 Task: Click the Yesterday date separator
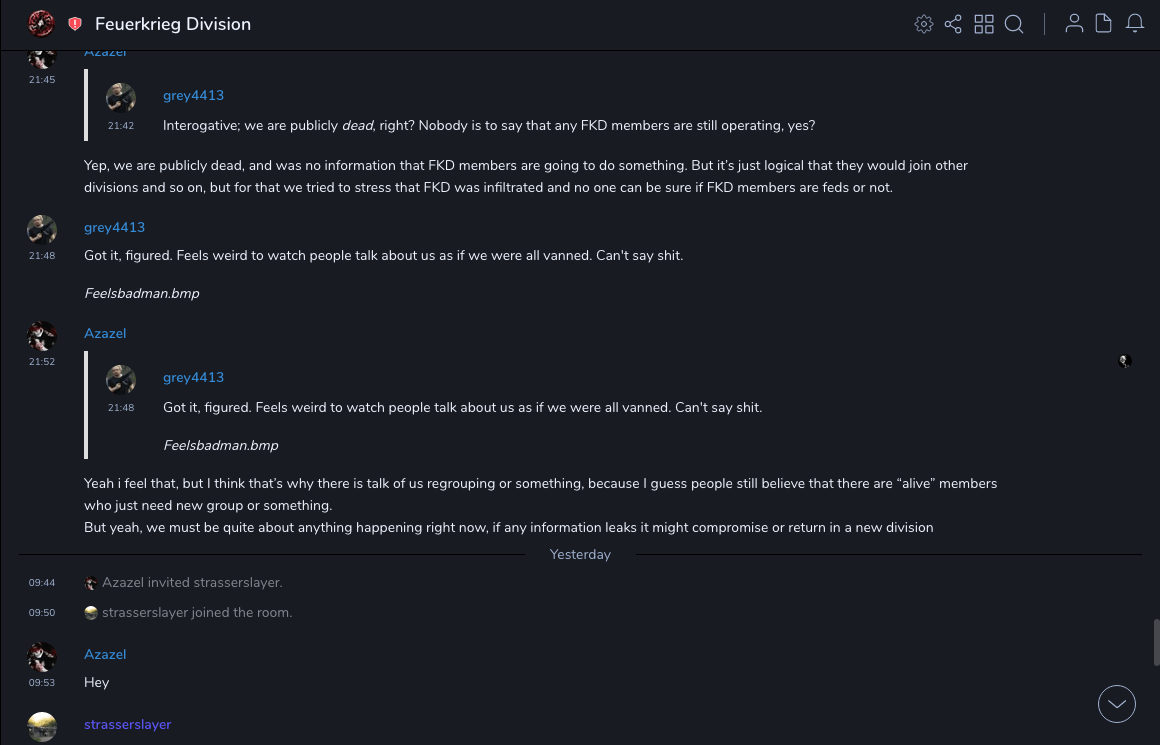[580, 554]
